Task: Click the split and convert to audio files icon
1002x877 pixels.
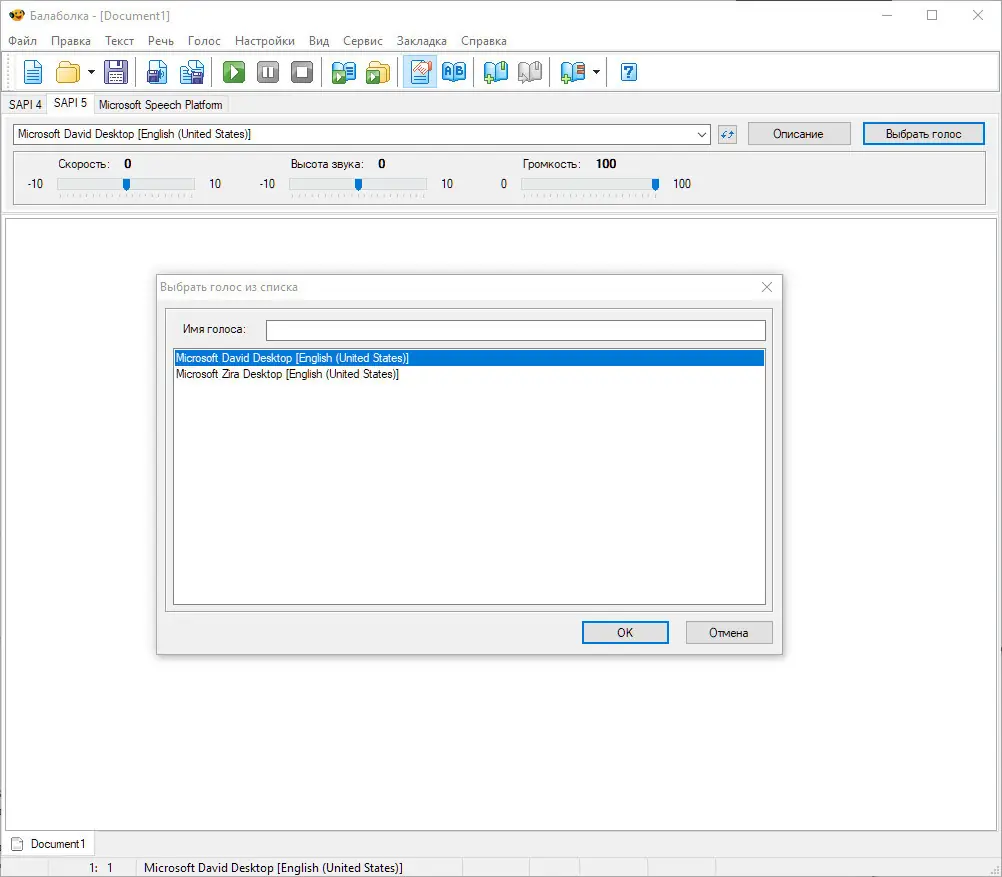Action: (x=192, y=72)
